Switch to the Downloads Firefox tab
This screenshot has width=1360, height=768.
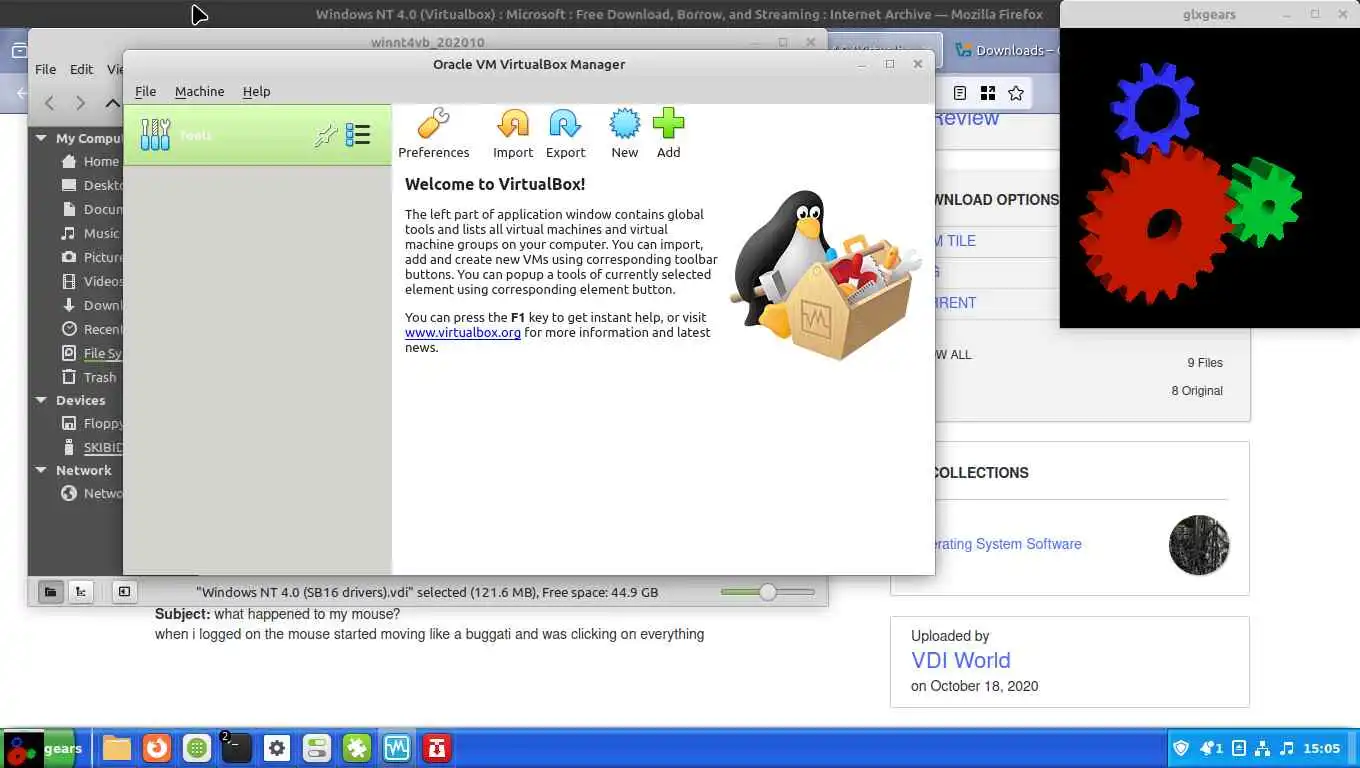1003,50
